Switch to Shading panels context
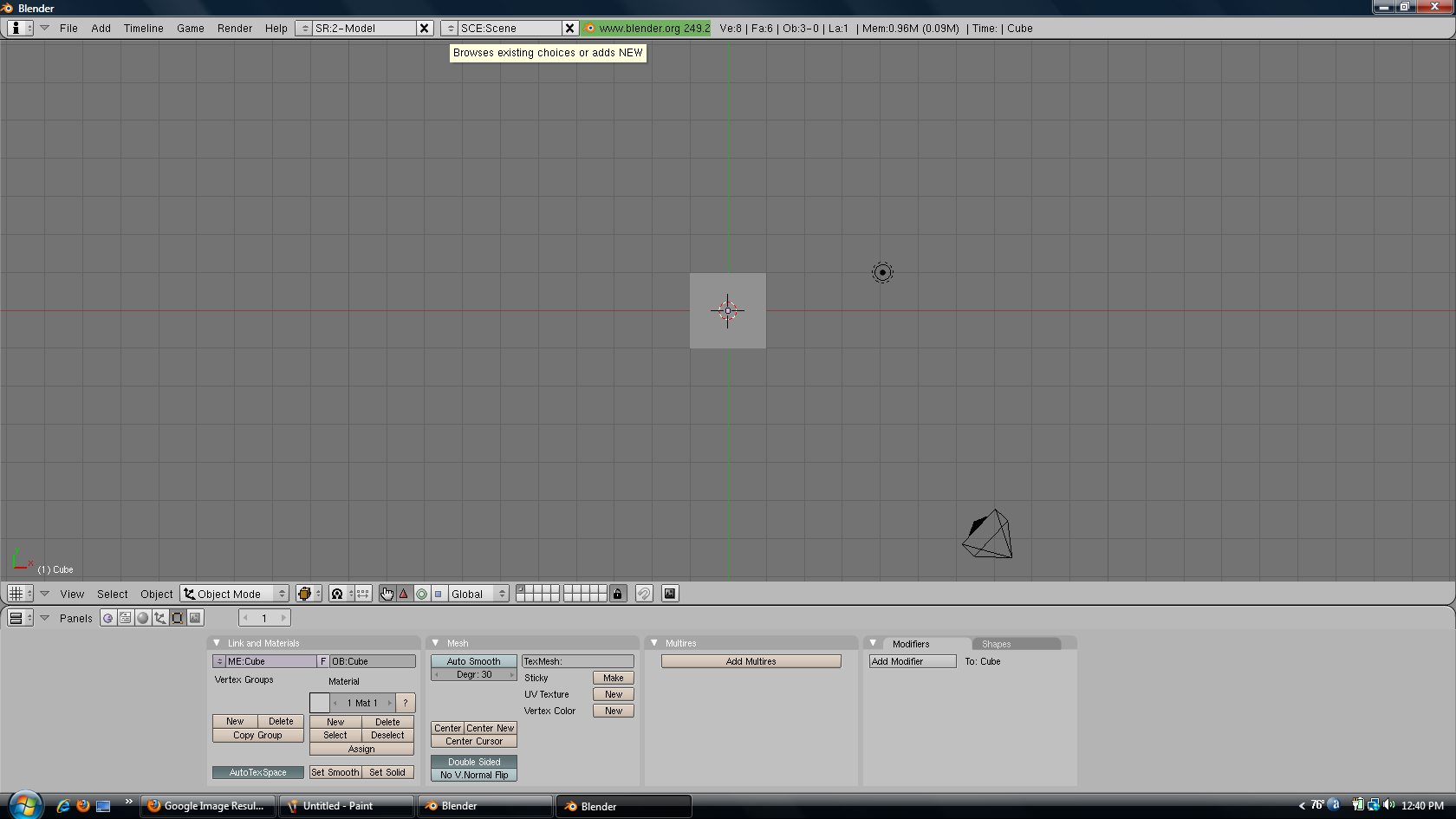 click(143, 618)
